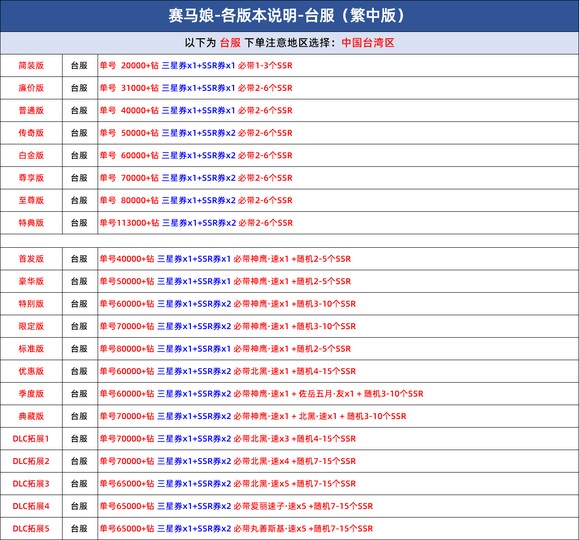Click the 廉价版 version name cell
The height and width of the screenshot is (540, 579).
tap(31, 88)
